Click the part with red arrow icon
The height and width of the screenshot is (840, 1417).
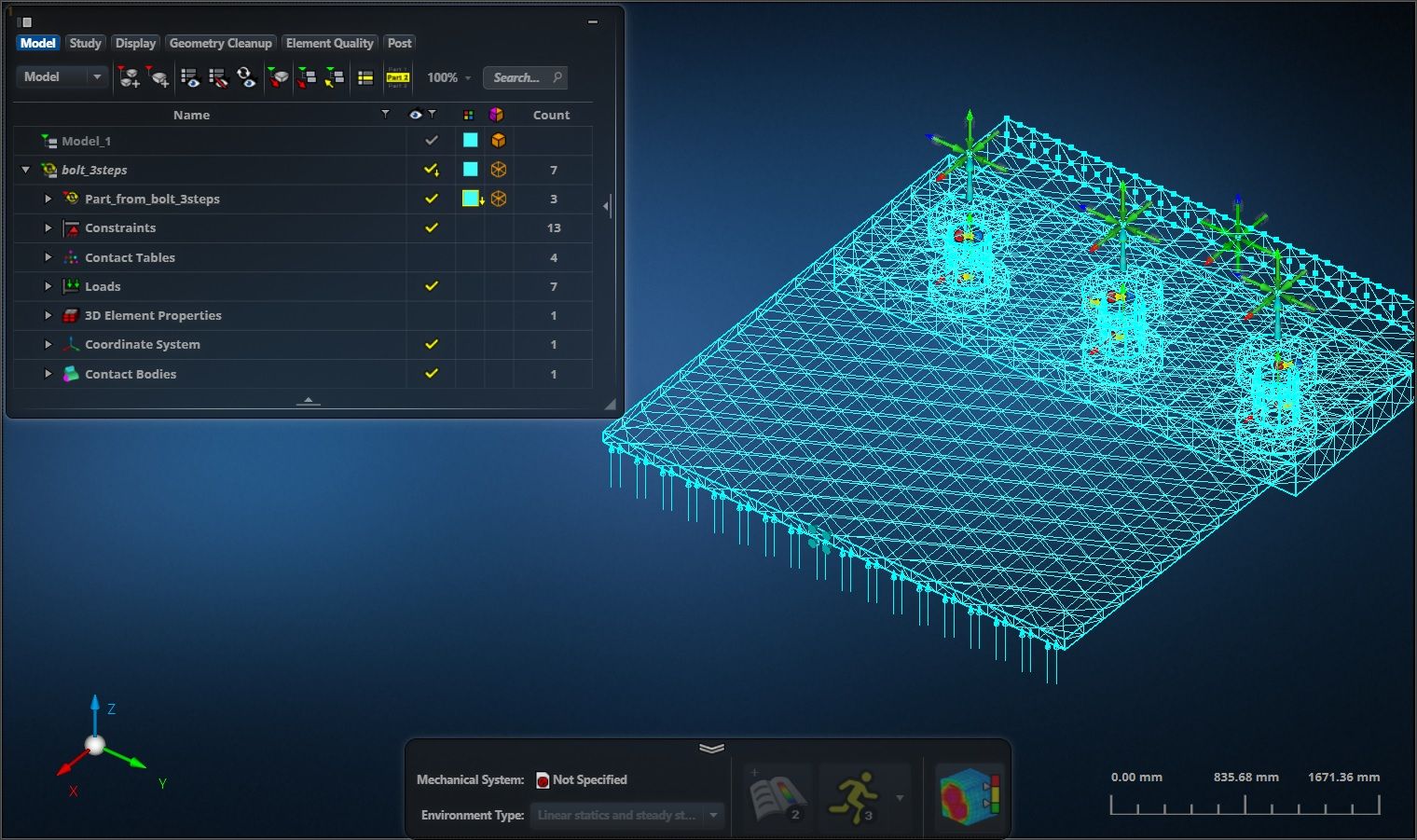click(278, 77)
